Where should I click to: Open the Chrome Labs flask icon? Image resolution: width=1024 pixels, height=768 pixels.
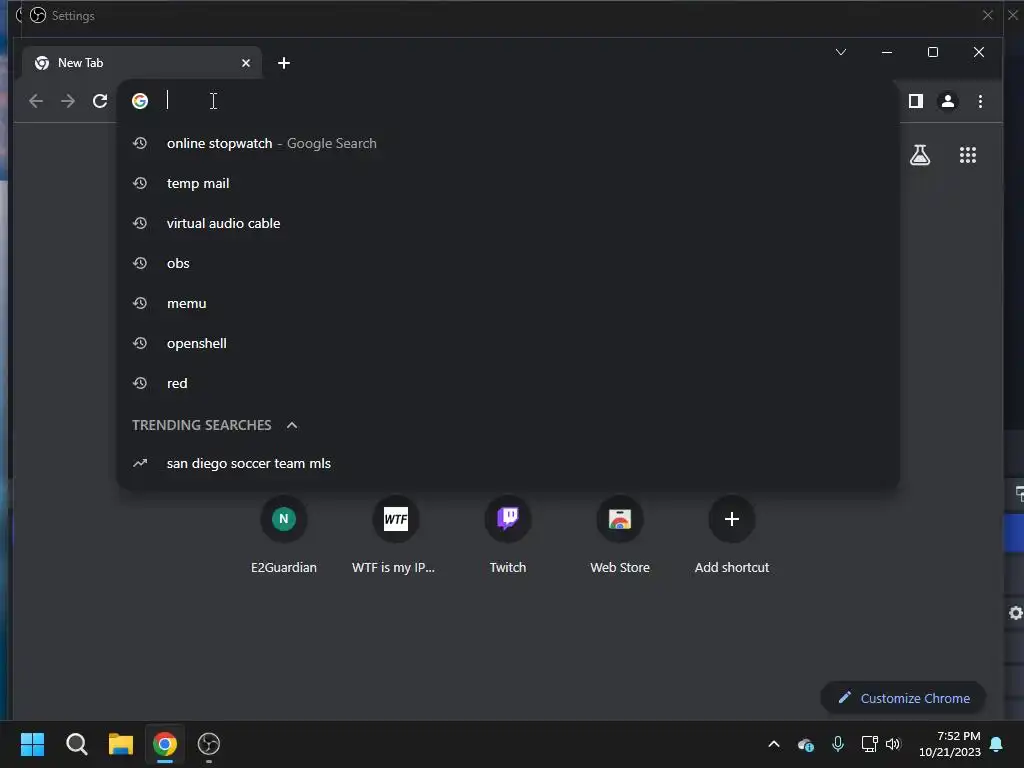(x=920, y=155)
